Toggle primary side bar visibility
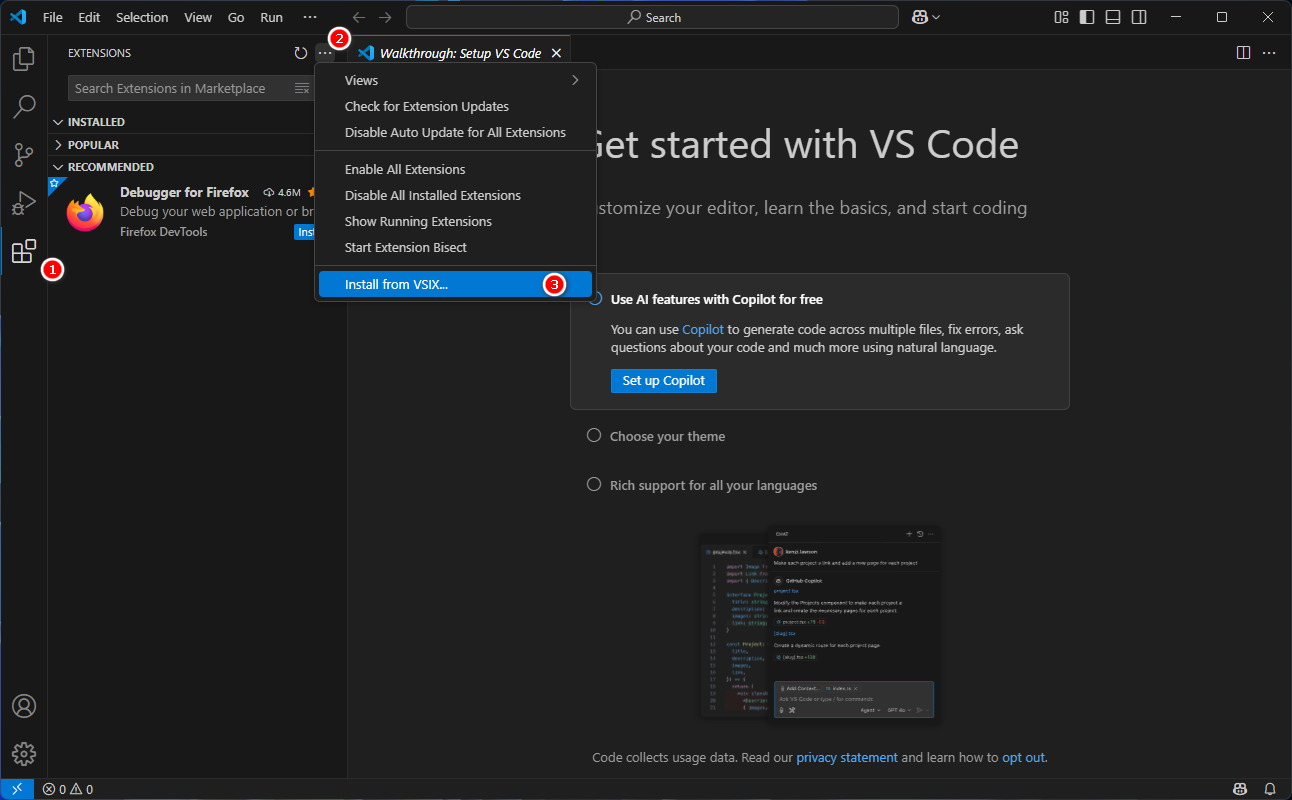Screen dimensions: 1292x800 (1087, 17)
